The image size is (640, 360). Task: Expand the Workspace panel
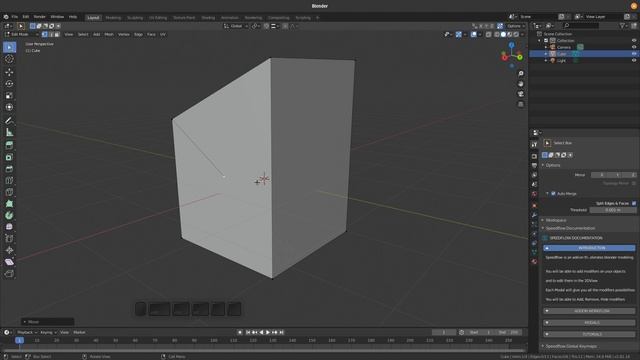click(543, 220)
